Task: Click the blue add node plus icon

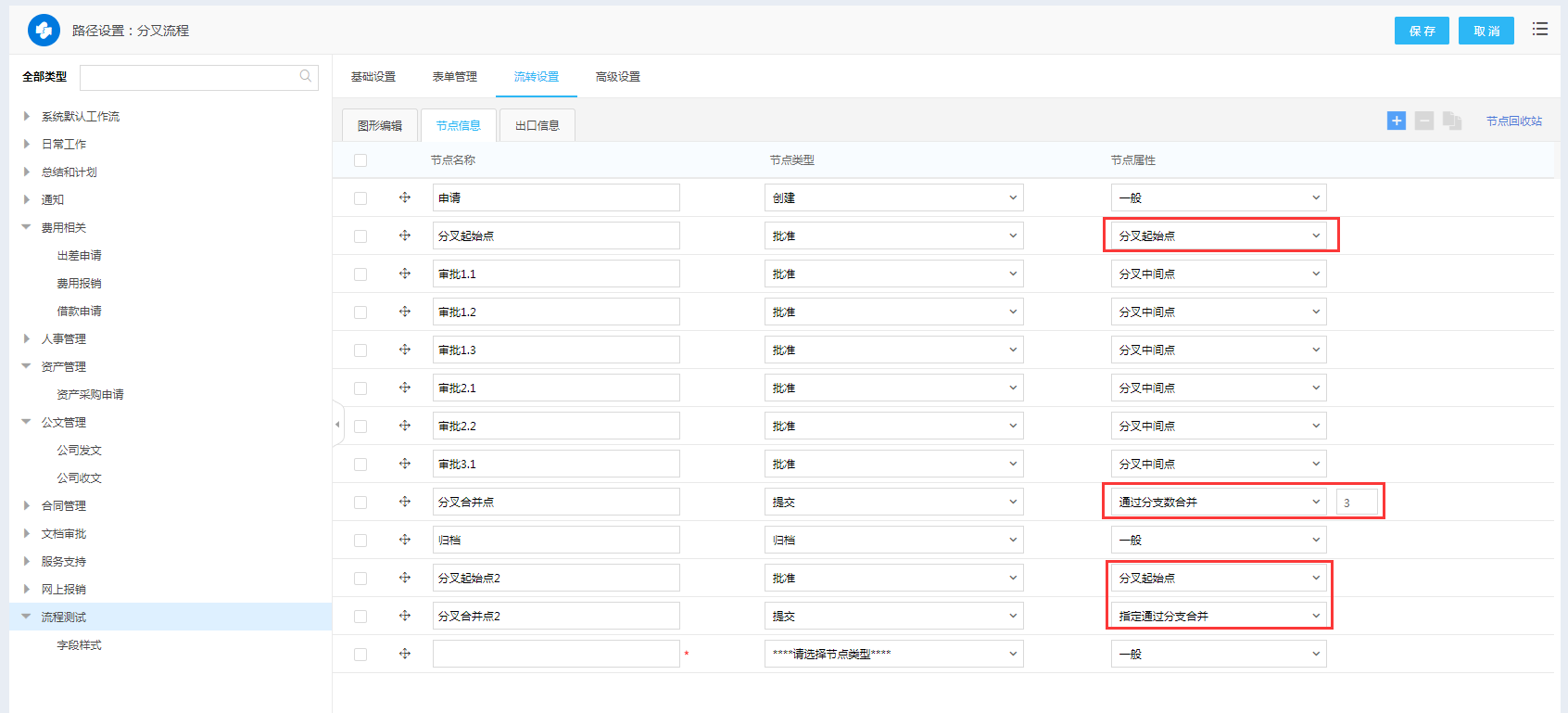Action: 1396,121
